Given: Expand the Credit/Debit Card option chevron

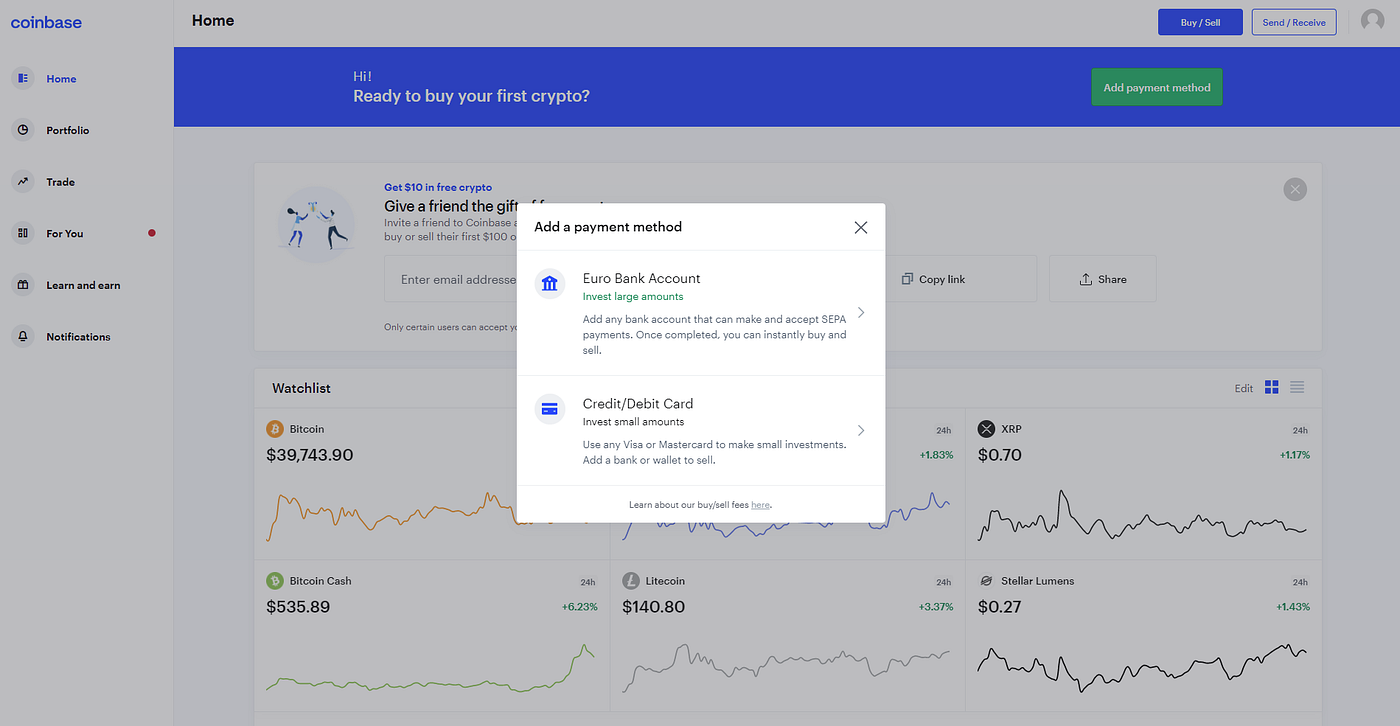Looking at the screenshot, I should 861,431.
